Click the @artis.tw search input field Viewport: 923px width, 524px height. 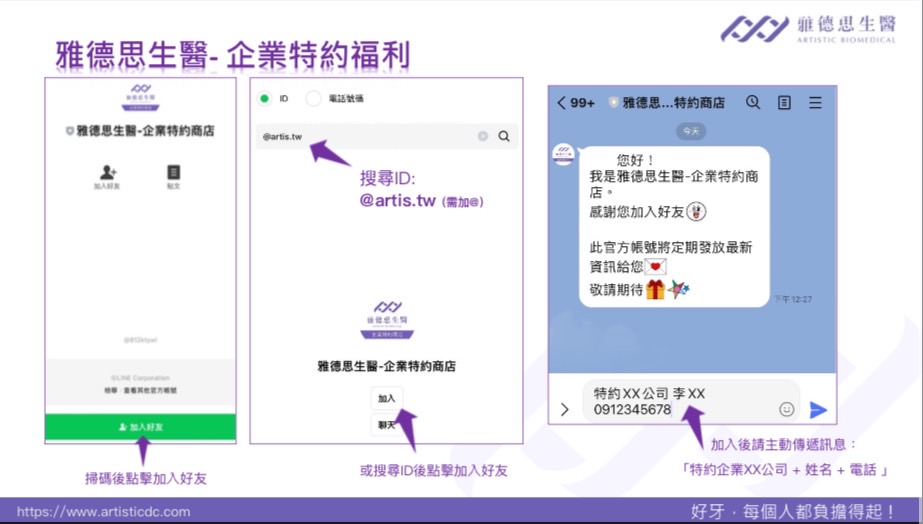(387, 136)
